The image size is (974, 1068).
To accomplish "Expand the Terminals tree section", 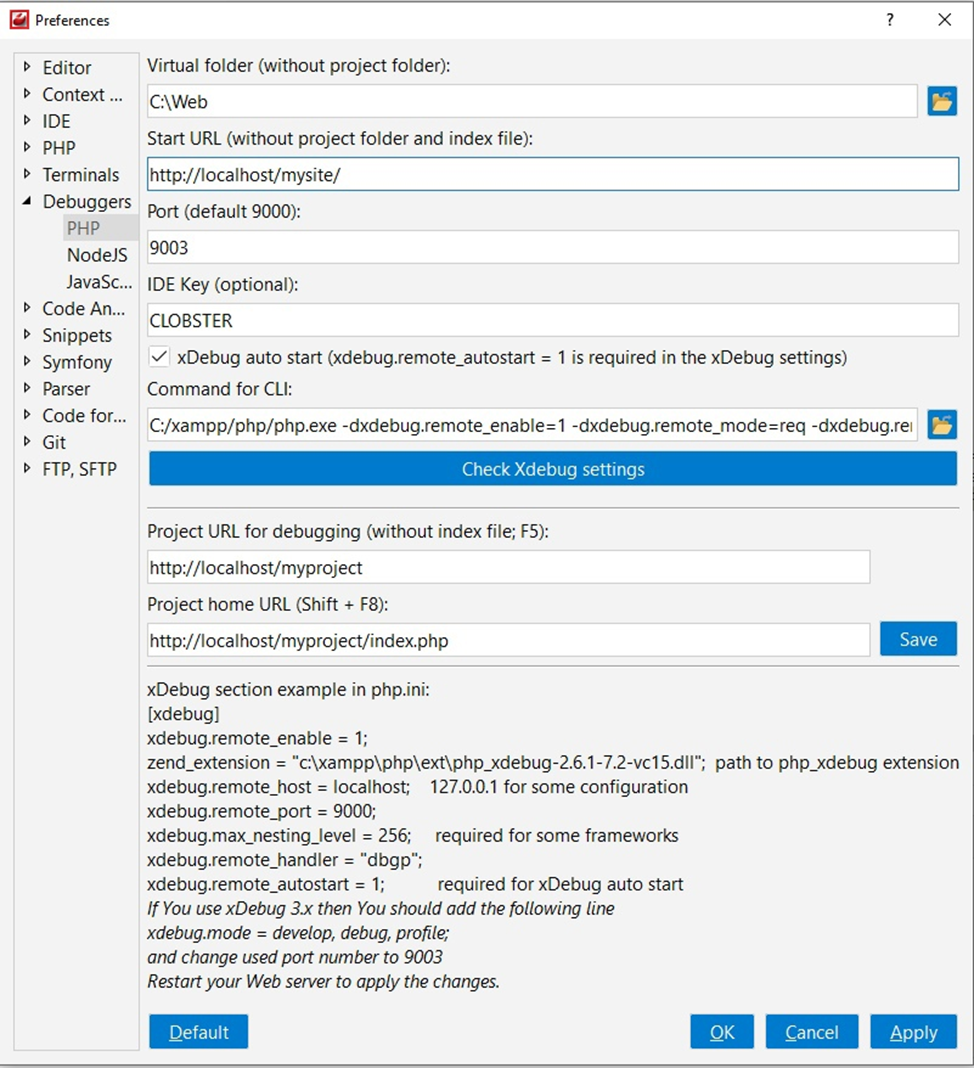I will click(27, 174).
